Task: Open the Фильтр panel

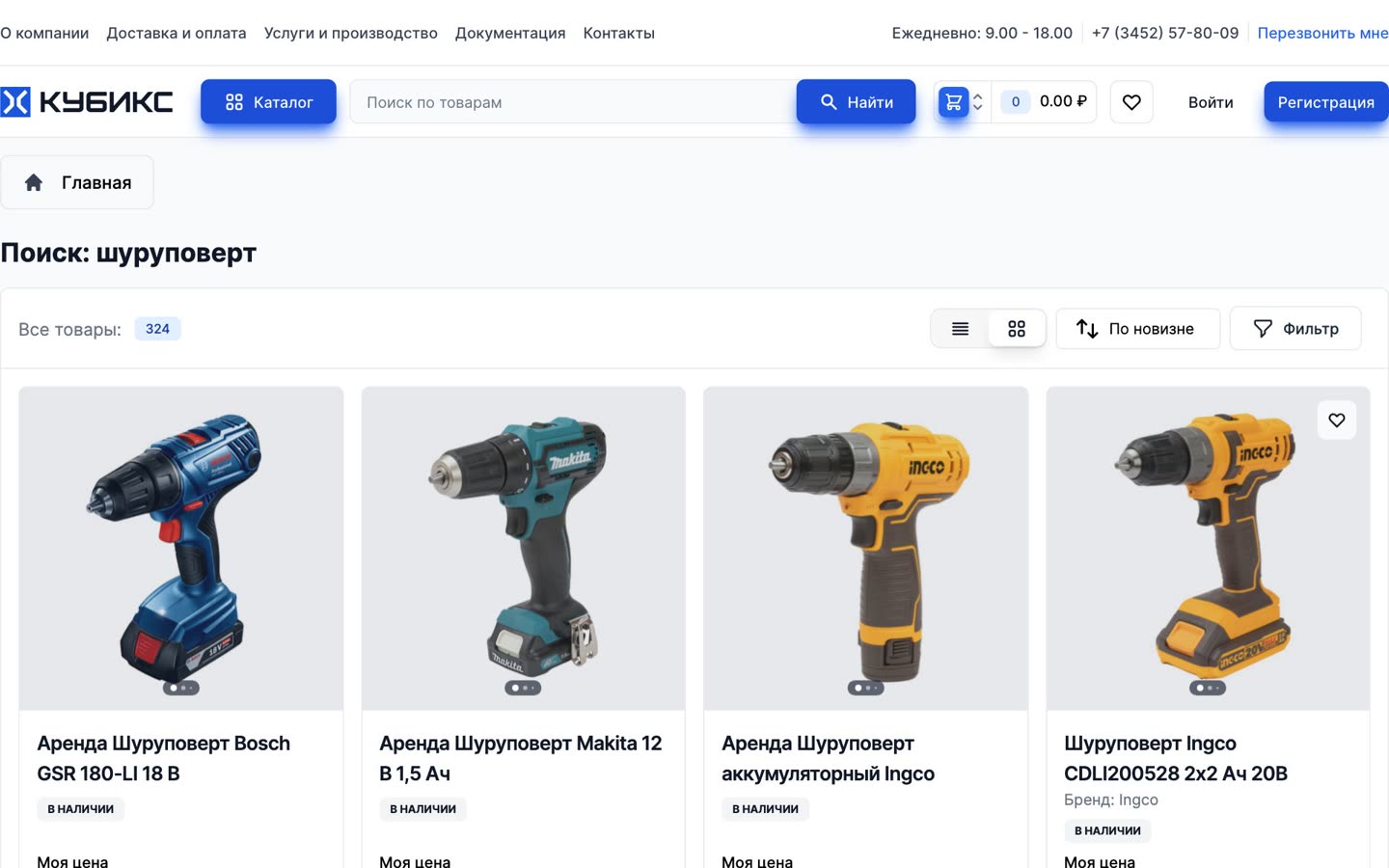Action: [1295, 329]
